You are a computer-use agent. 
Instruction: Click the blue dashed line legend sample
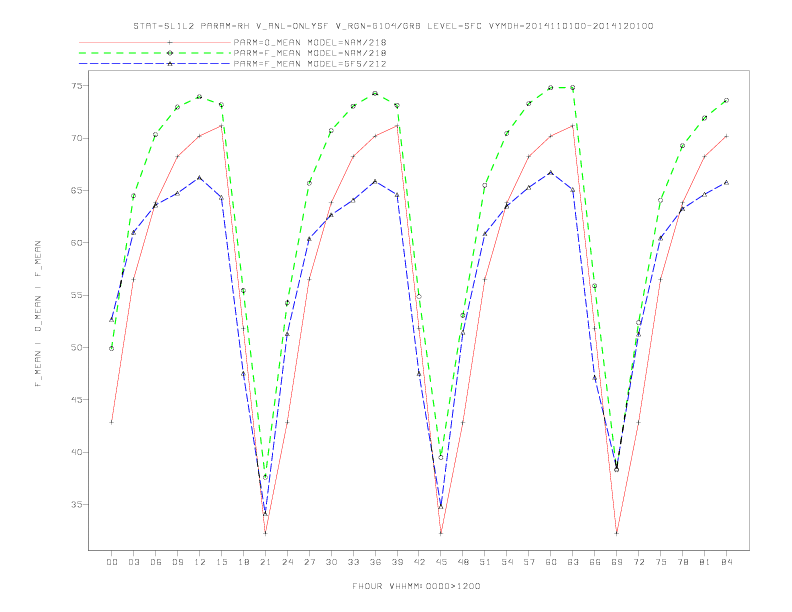pos(155,64)
